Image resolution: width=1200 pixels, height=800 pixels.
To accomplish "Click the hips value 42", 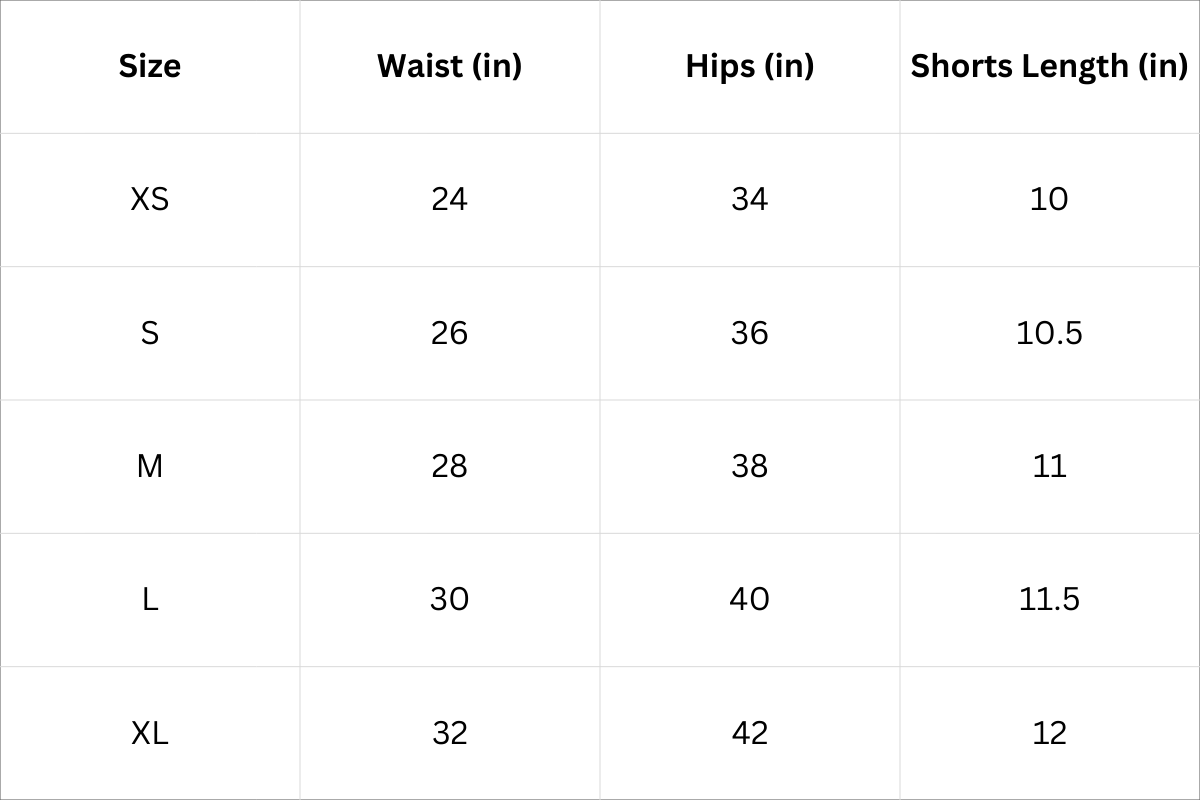I will [x=749, y=733].
